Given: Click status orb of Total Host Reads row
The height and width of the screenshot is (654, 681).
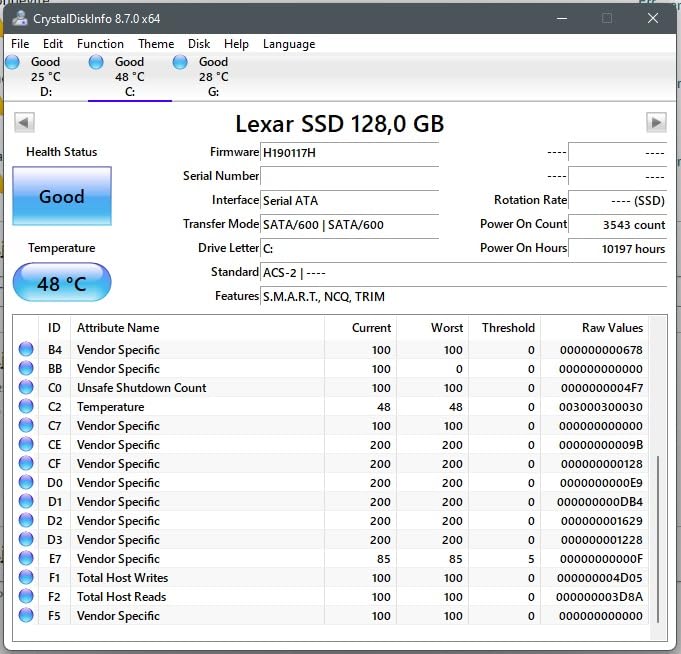Looking at the screenshot, I should click(26, 596).
